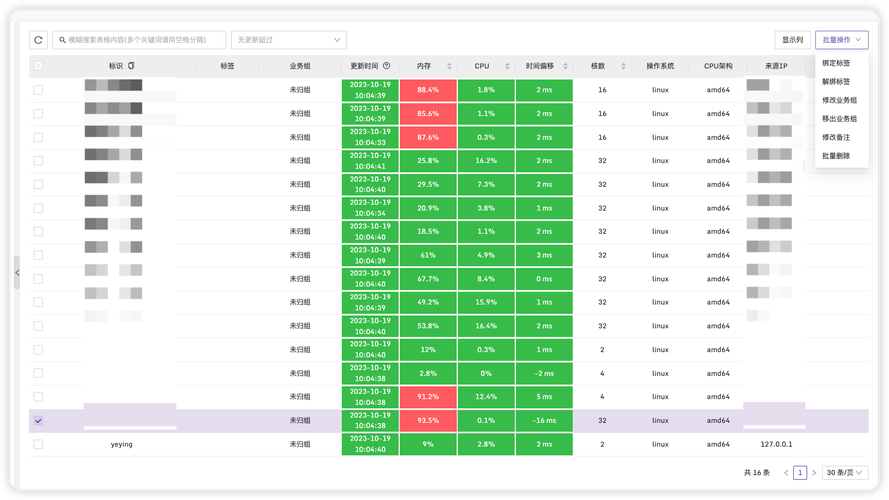The image size is (889, 500).
Task: Open the 30 条/页 page size dropdown
Action: tap(844, 473)
